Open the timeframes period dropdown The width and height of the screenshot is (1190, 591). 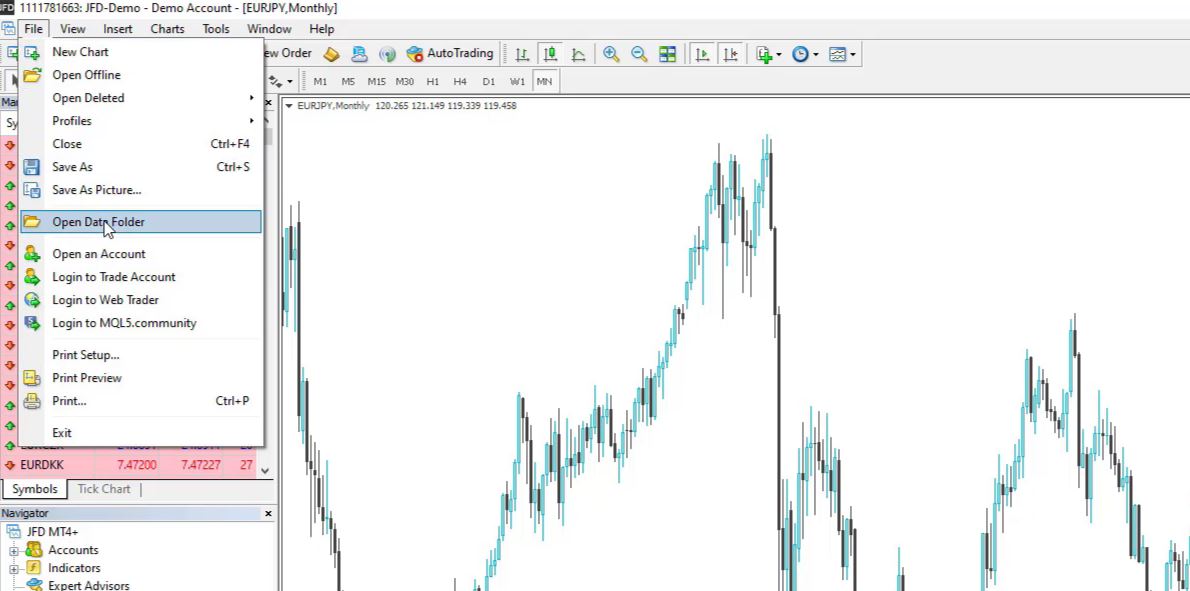tap(816, 53)
